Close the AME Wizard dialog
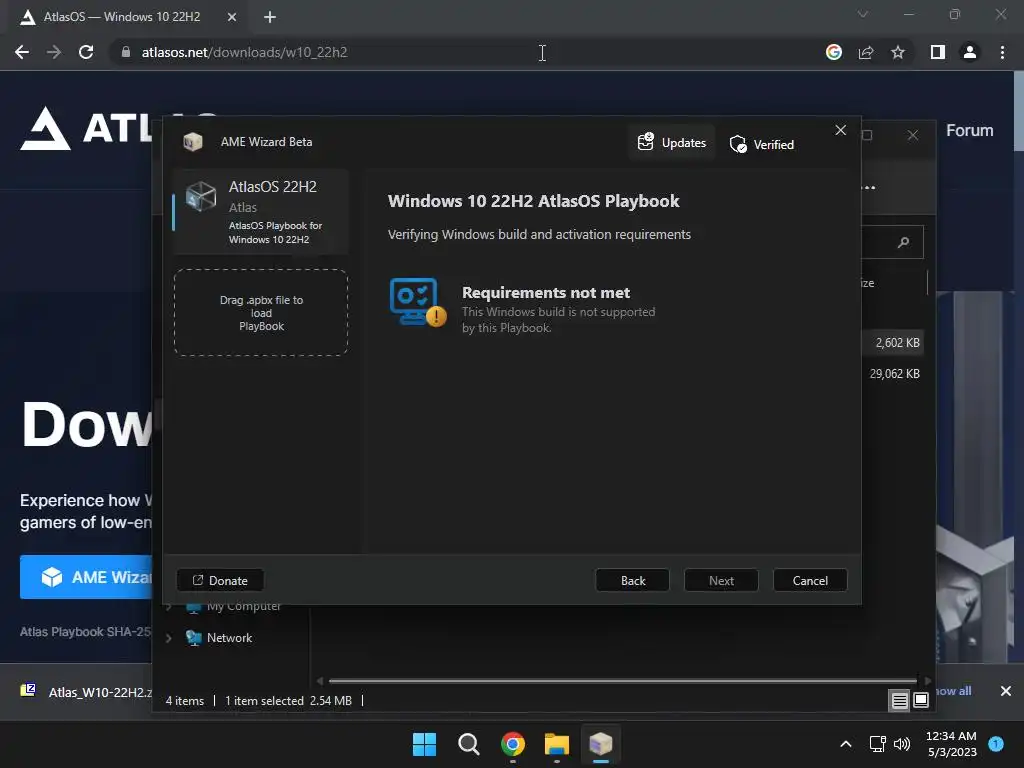 point(840,130)
